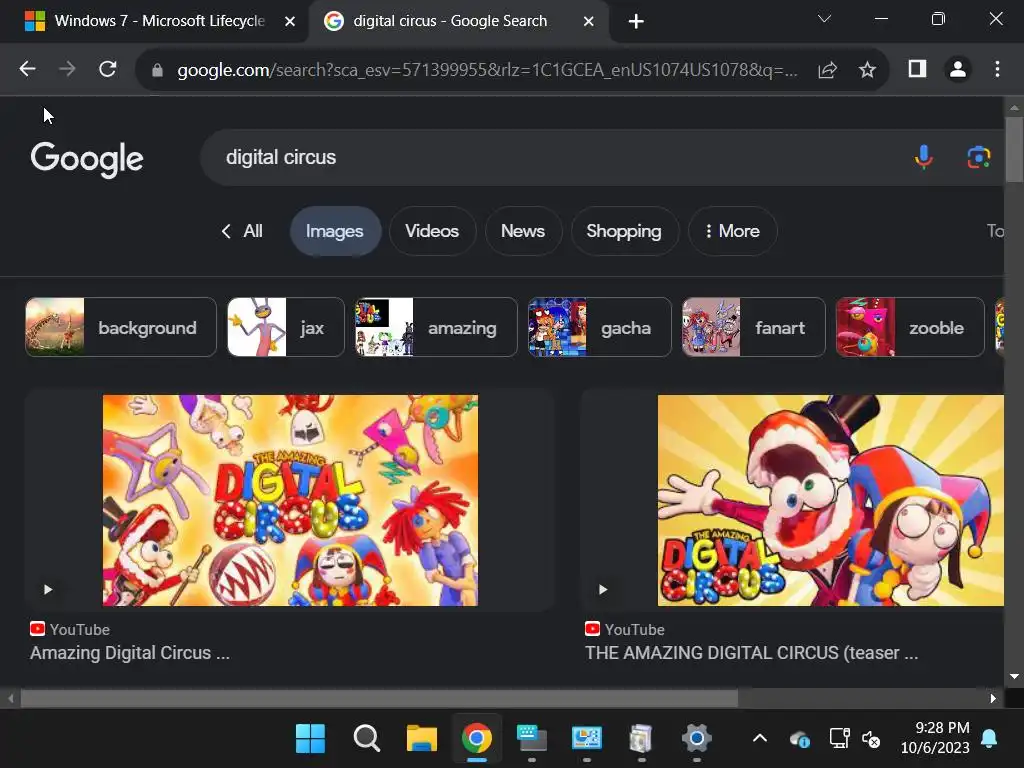Open the teaser video thumbnail with Caine
Viewport: 1024px width, 768px height.
pos(831,500)
